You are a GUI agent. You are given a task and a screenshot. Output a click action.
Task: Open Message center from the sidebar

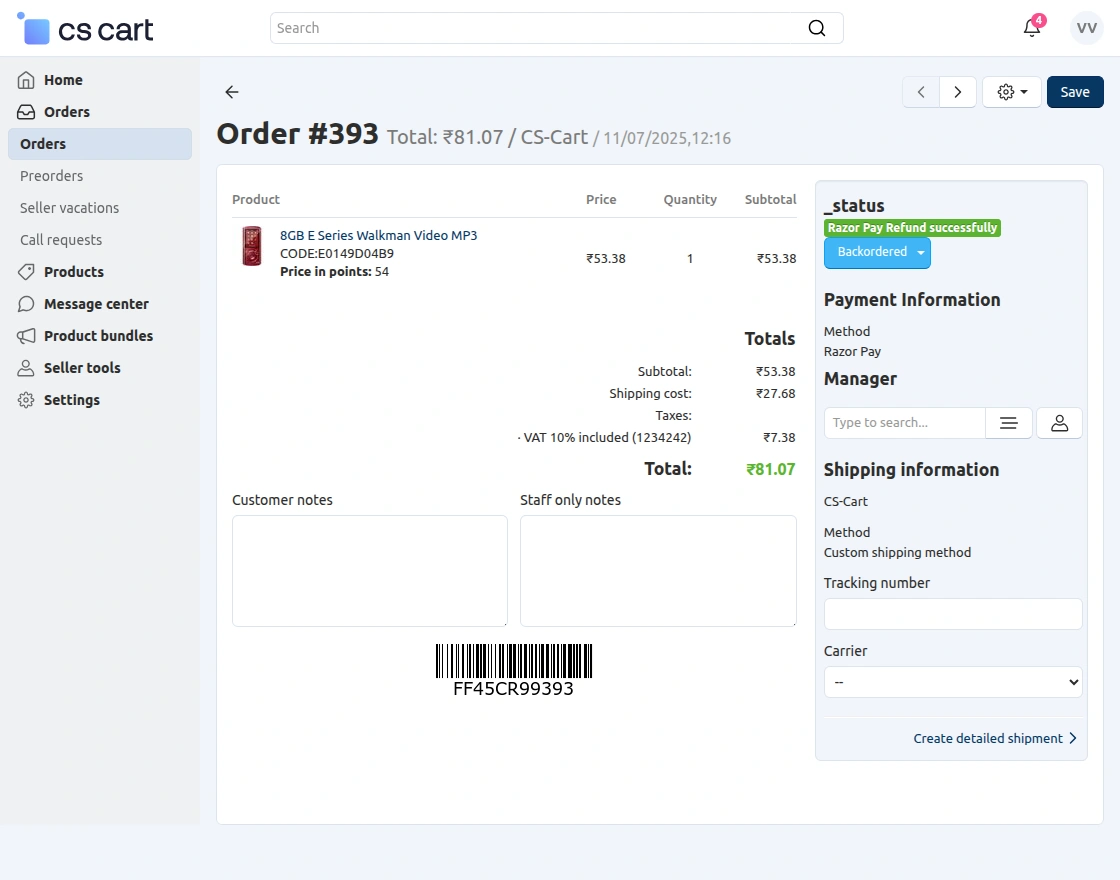(x=95, y=303)
